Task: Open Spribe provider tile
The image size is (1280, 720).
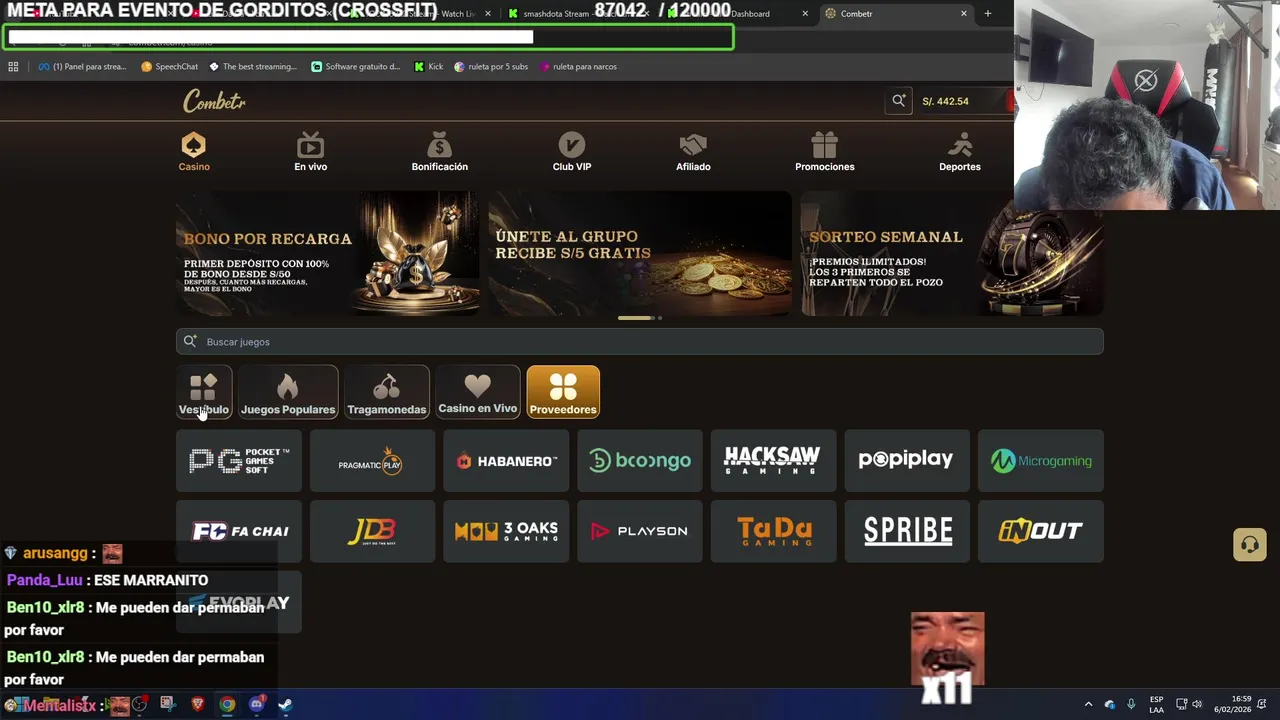Action: click(907, 531)
